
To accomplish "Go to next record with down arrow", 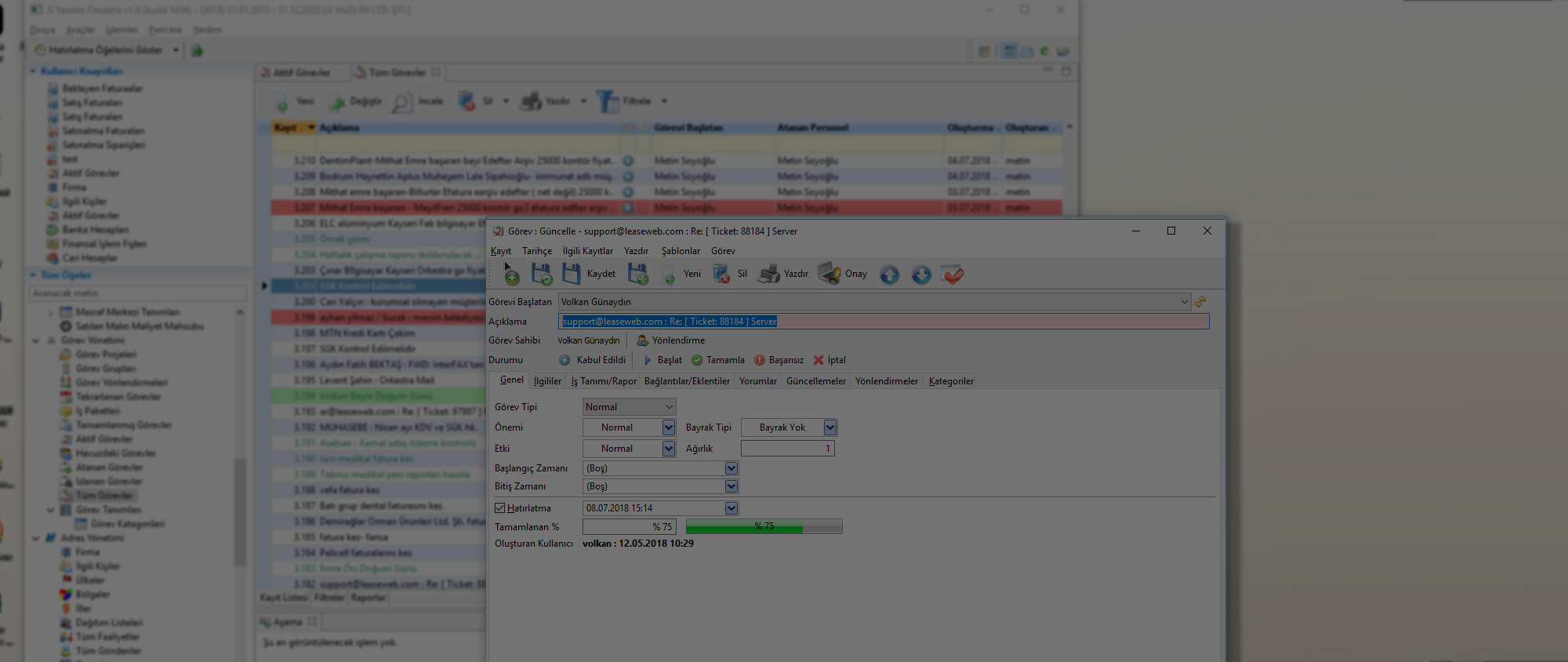I will pyautogui.click(x=921, y=275).
